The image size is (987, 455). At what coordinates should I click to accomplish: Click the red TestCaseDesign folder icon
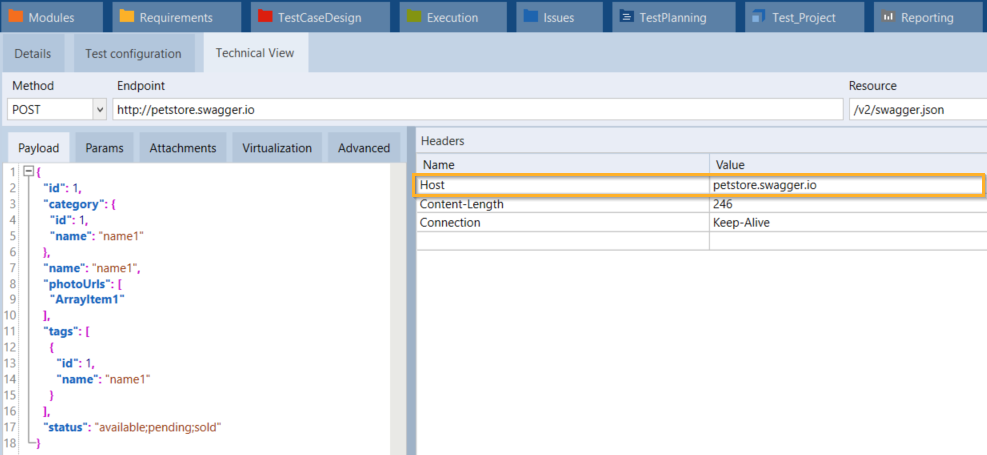click(265, 17)
